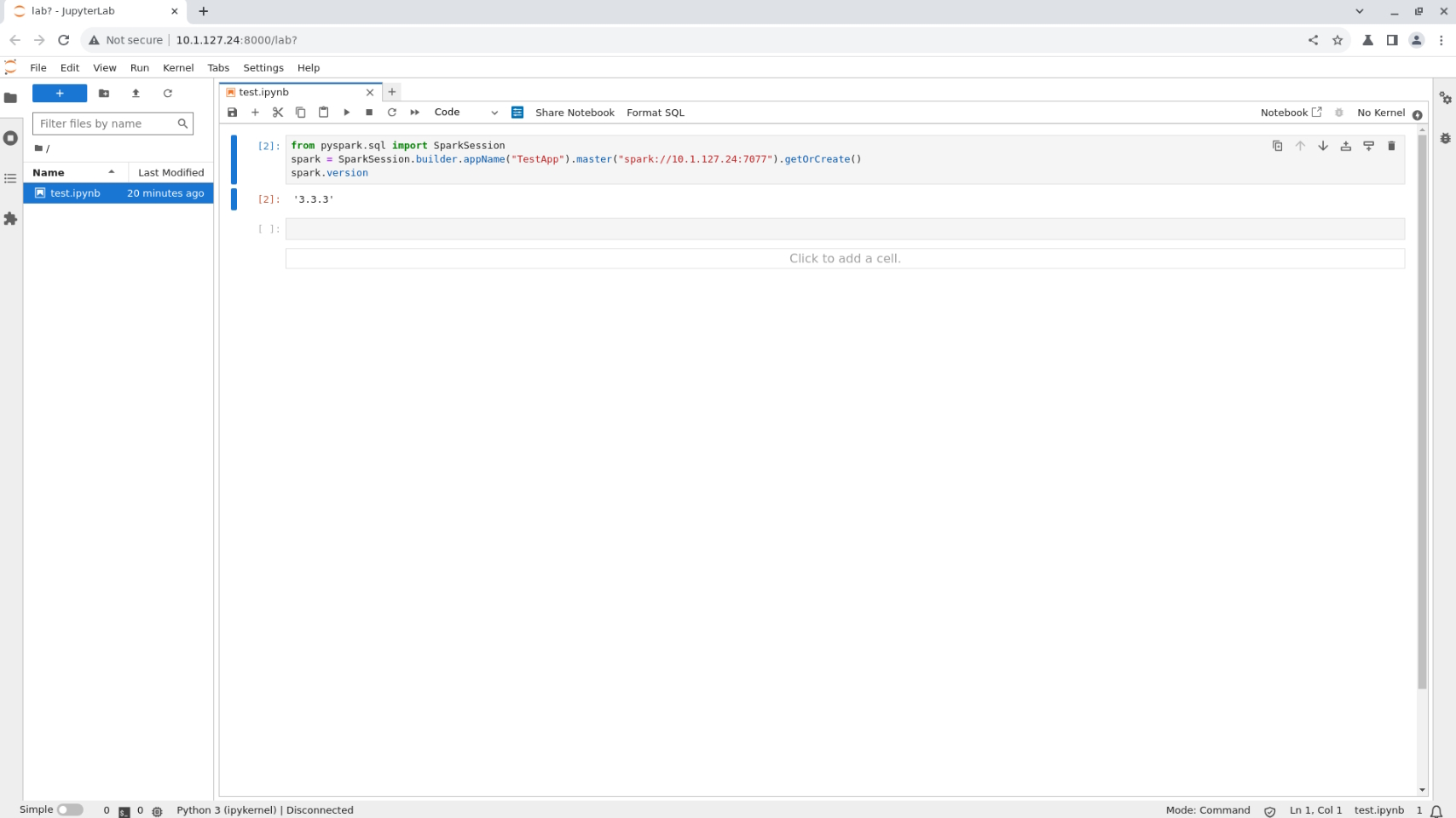The image size is (1456, 818).
Task: Duplicate the cell via copy icon
Action: 1277,146
